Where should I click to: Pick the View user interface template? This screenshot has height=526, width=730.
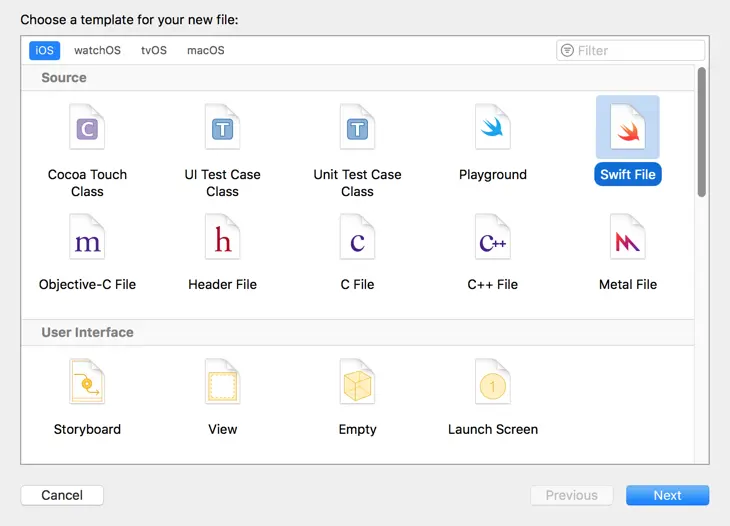tap(222, 384)
